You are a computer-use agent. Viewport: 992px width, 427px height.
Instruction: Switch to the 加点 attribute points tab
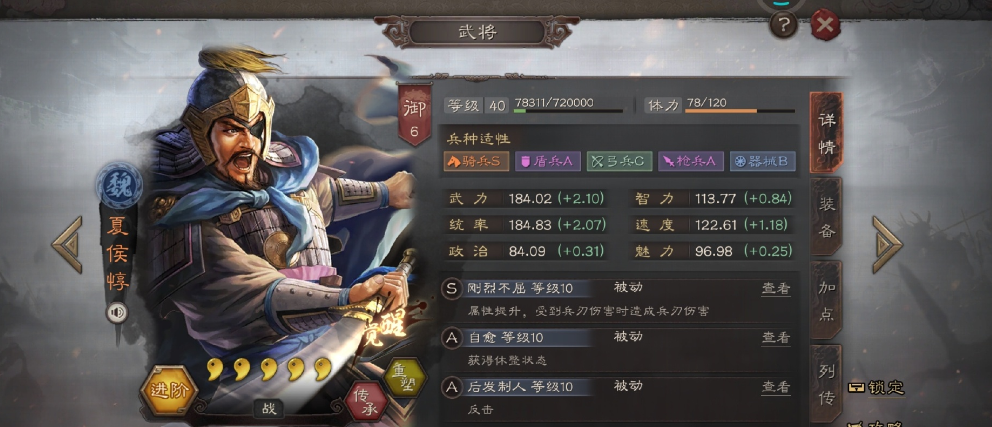826,300
